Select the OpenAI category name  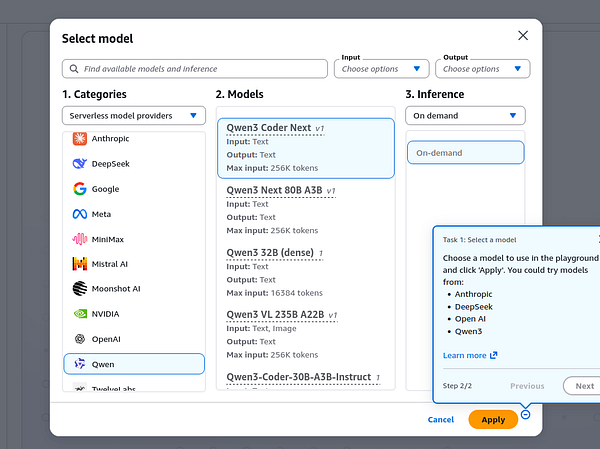click(106, 339)
